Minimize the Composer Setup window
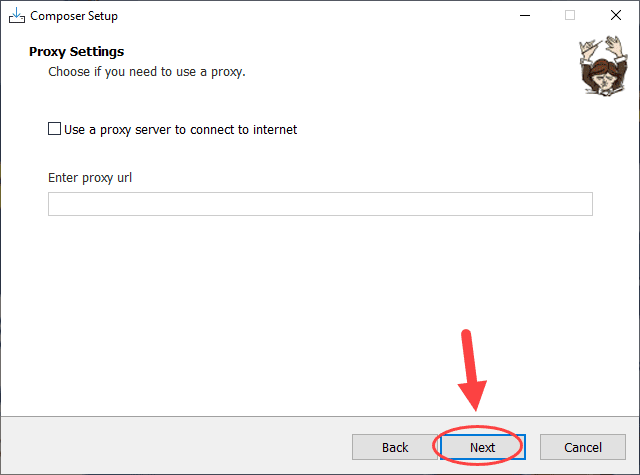Image resolution: width=640 pixels, height=475 pixels. point(525,16)
